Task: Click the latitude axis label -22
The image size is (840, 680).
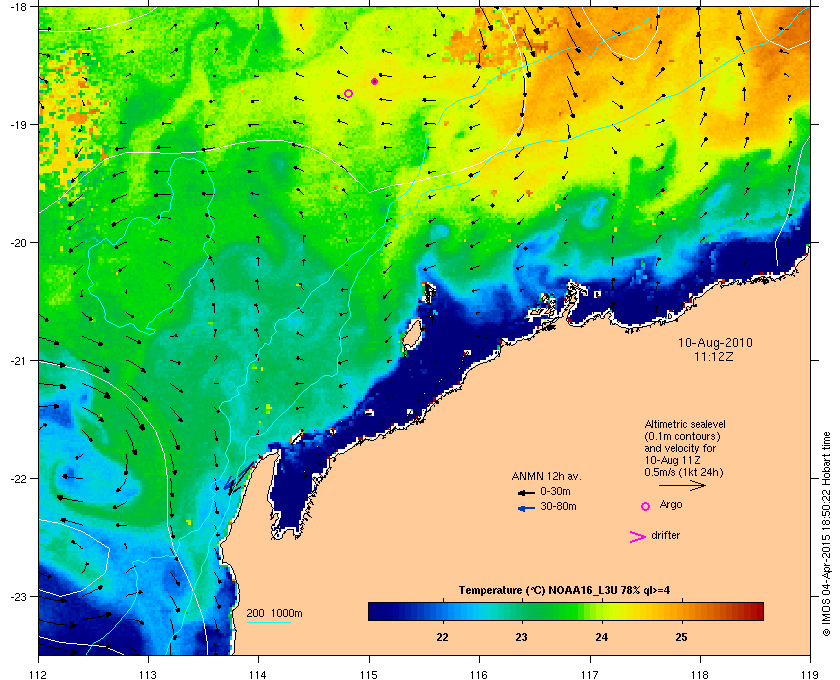Action: [x=19, y=479]
